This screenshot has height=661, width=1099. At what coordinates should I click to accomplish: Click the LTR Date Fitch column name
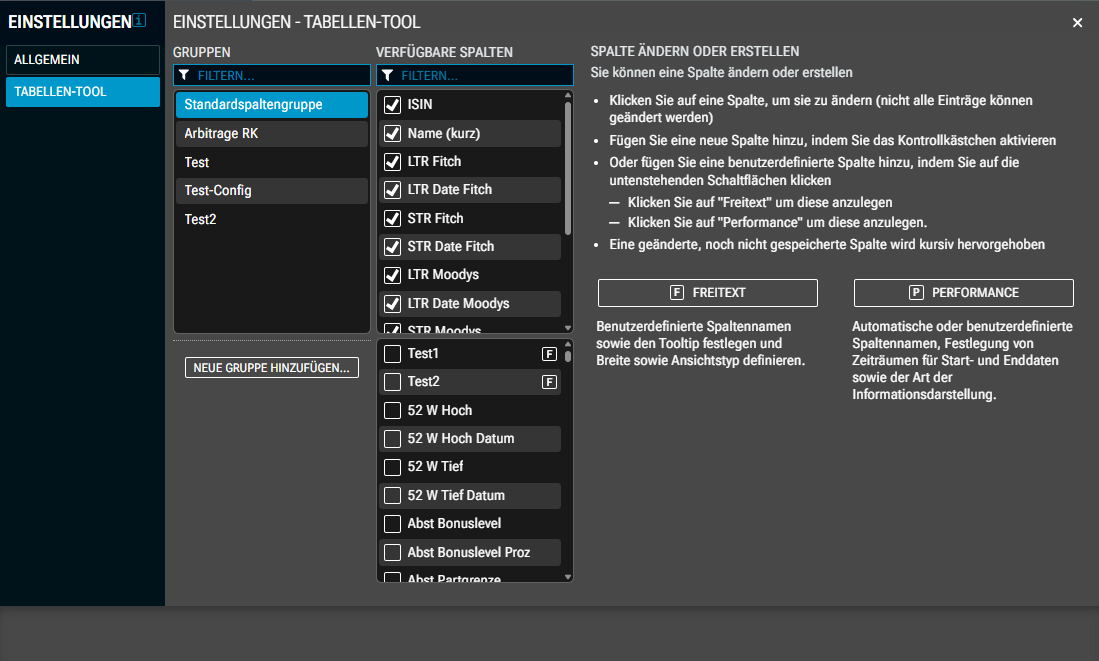[450, 190]
